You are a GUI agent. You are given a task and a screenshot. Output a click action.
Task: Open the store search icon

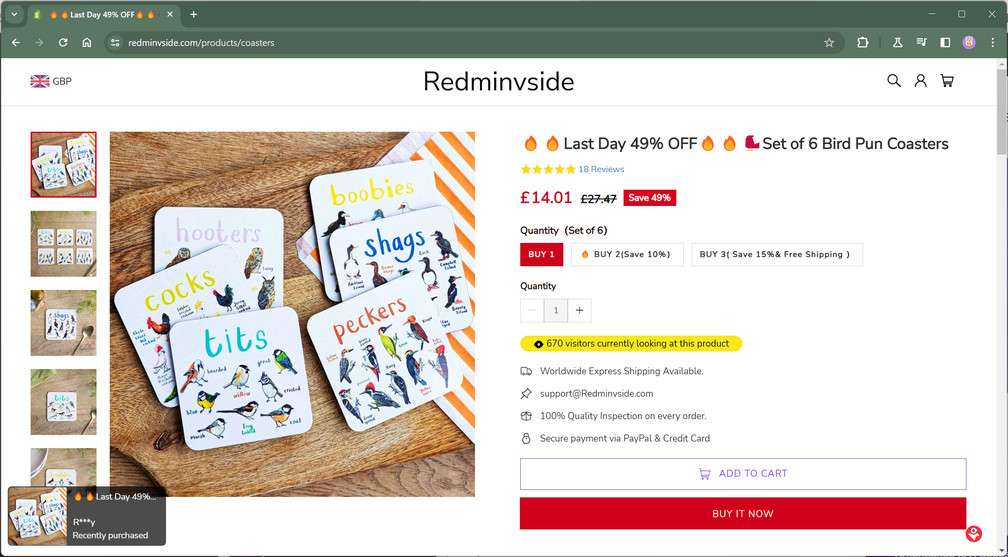click(894, 81)
